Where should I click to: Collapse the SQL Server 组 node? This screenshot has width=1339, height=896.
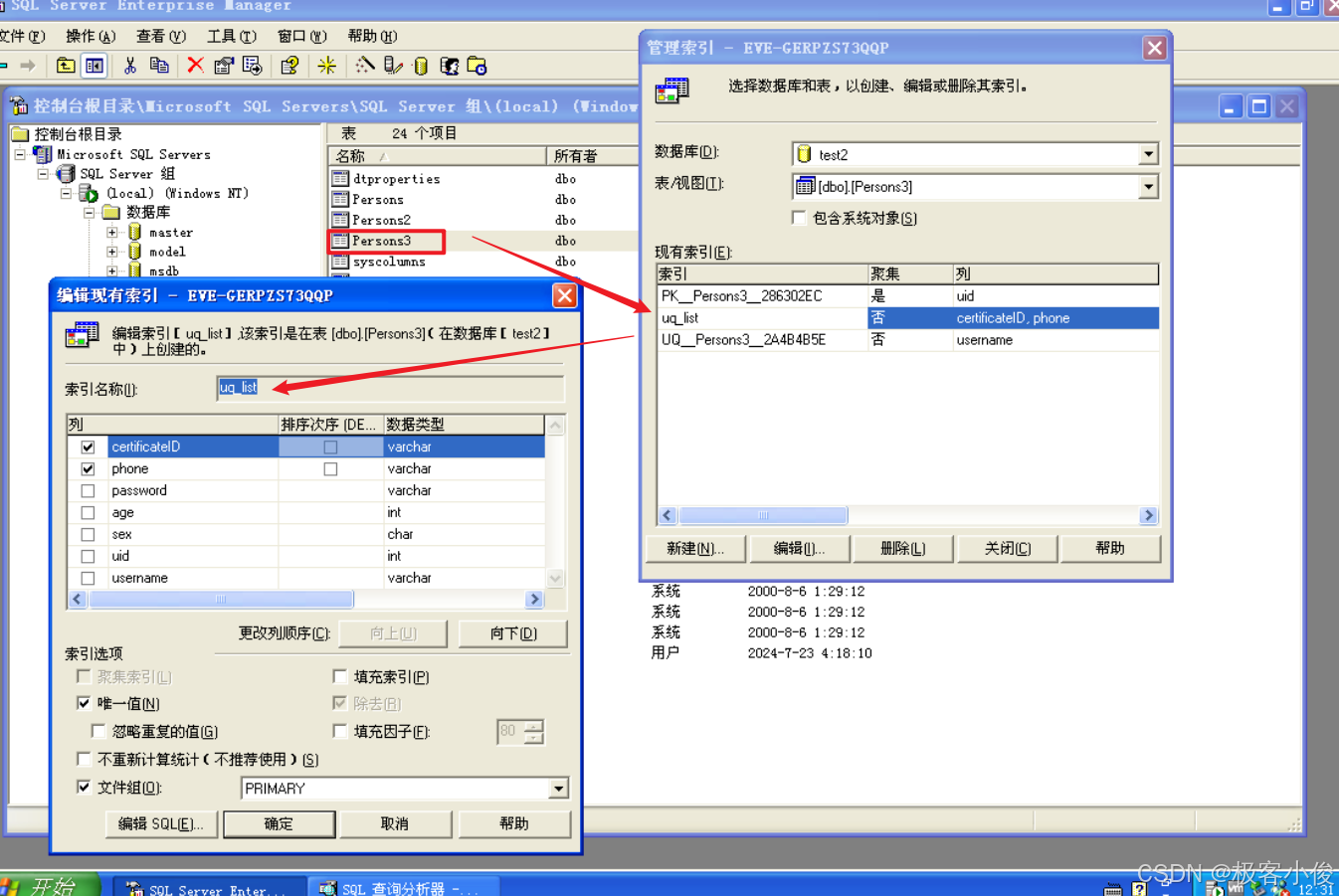(43, 174)
